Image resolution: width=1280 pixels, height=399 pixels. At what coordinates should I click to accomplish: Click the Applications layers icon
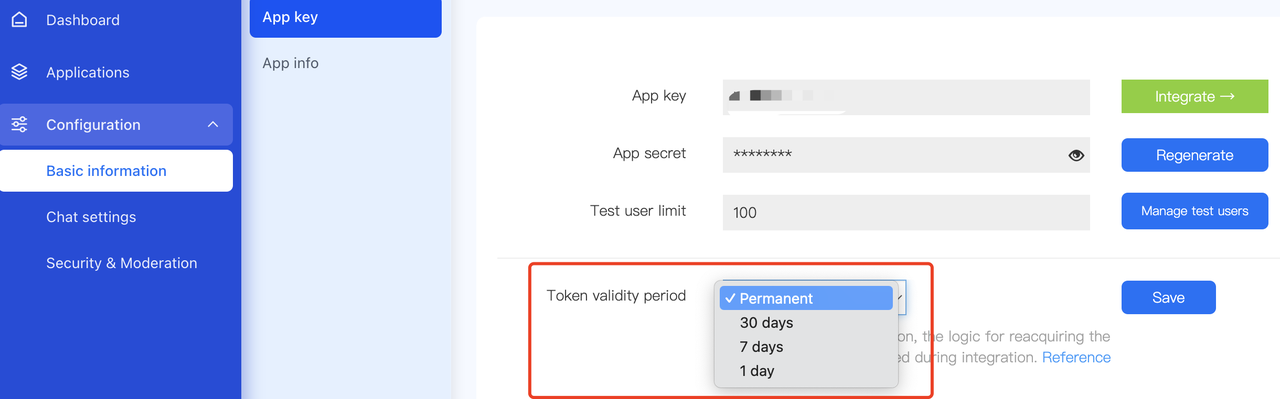click(19, 72)
